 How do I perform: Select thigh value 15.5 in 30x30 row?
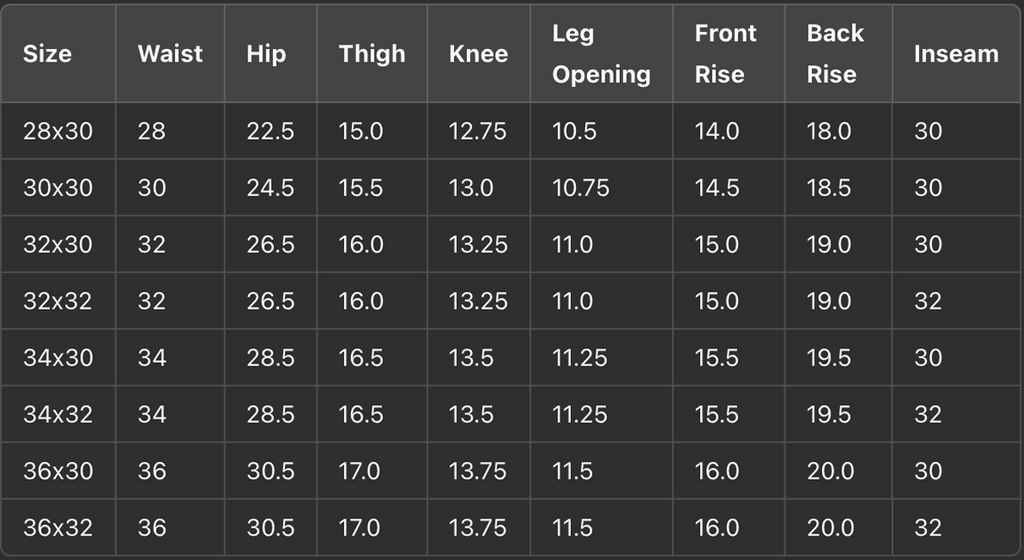coord(361,188)
